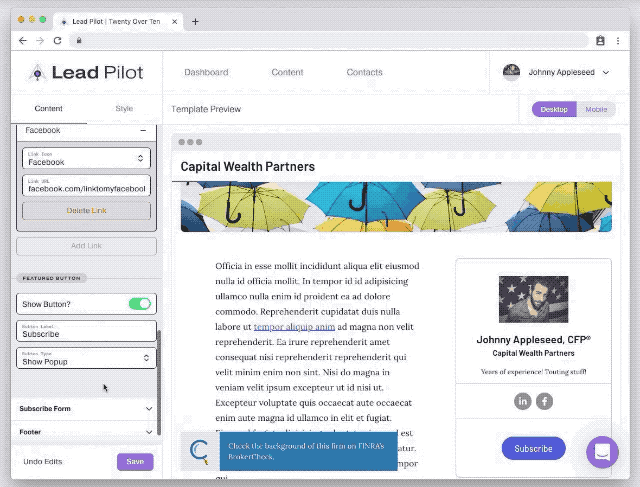Screen dimensions: 640x487
Task: Edit the Button Label Subscribe field
Action: pos(86,331)
